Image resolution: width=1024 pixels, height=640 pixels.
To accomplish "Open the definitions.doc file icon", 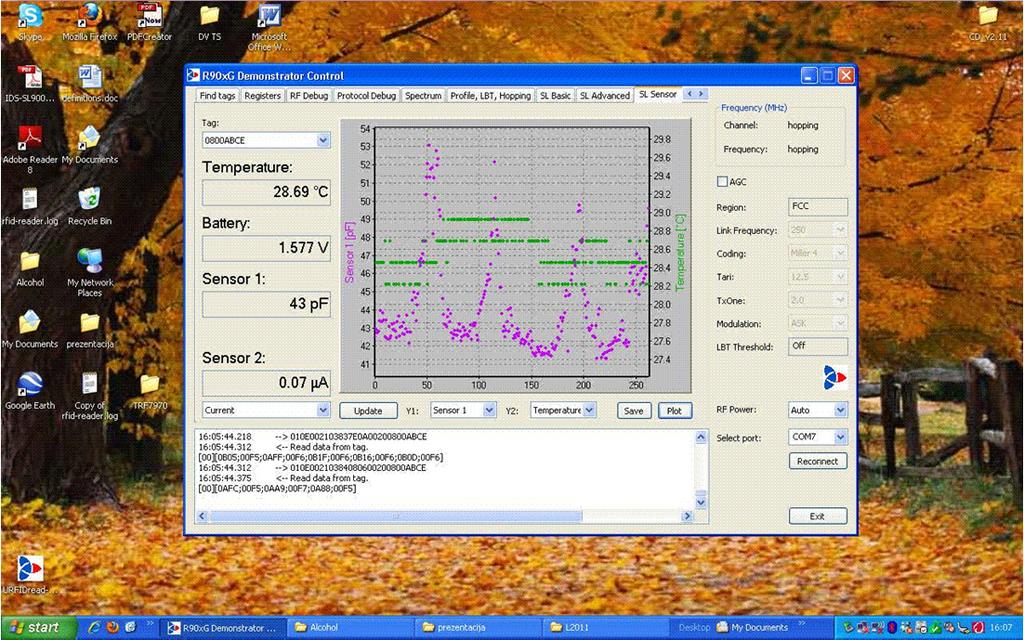I will (x=89, y=84).
